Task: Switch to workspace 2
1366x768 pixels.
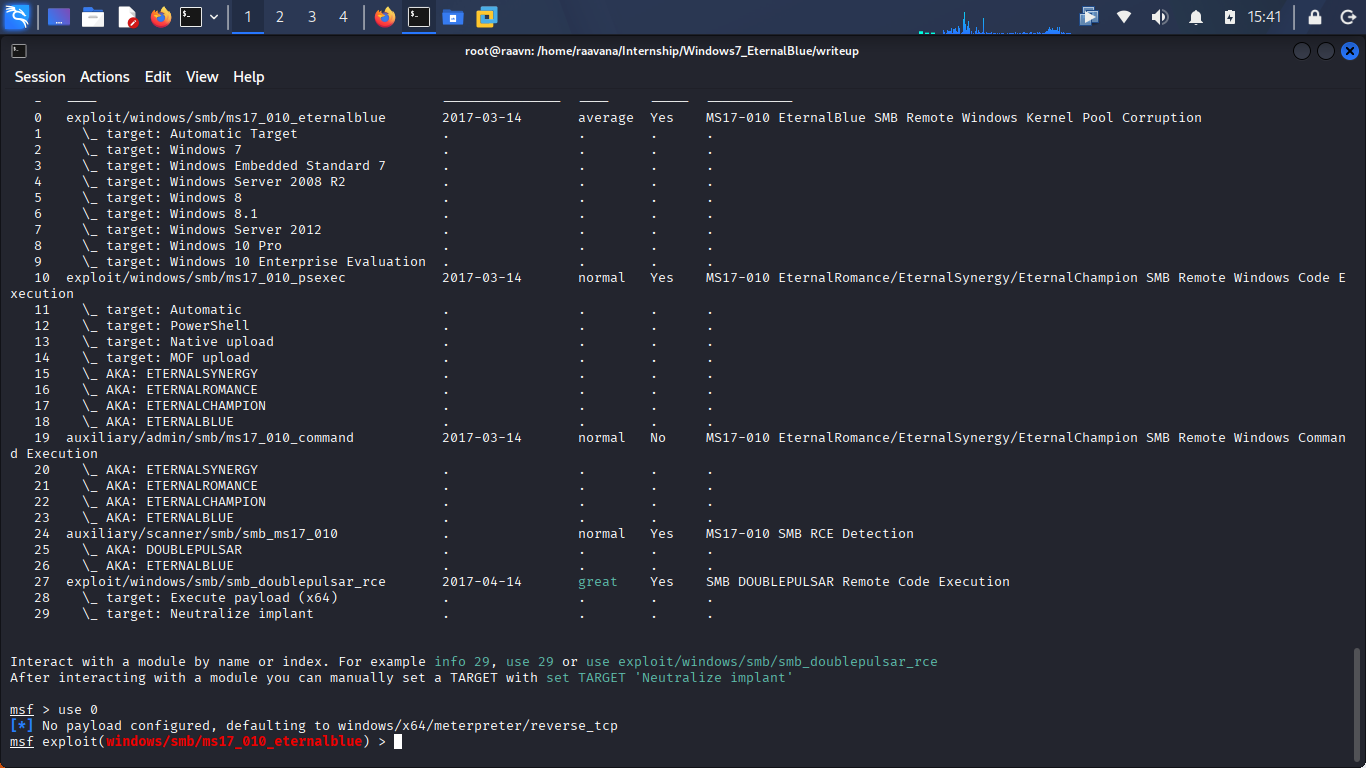Action: pyautogui.click(x=279, y=17)
